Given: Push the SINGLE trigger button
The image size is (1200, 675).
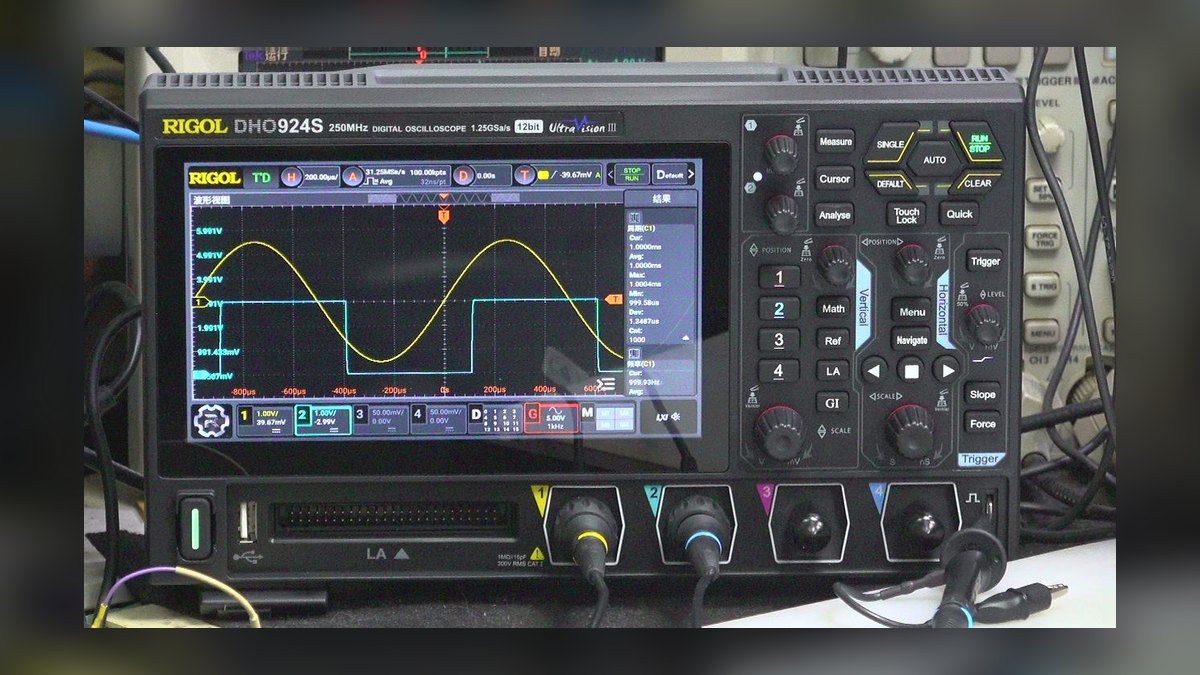Looking at the screenshot, I should click(x=890, y=144).
